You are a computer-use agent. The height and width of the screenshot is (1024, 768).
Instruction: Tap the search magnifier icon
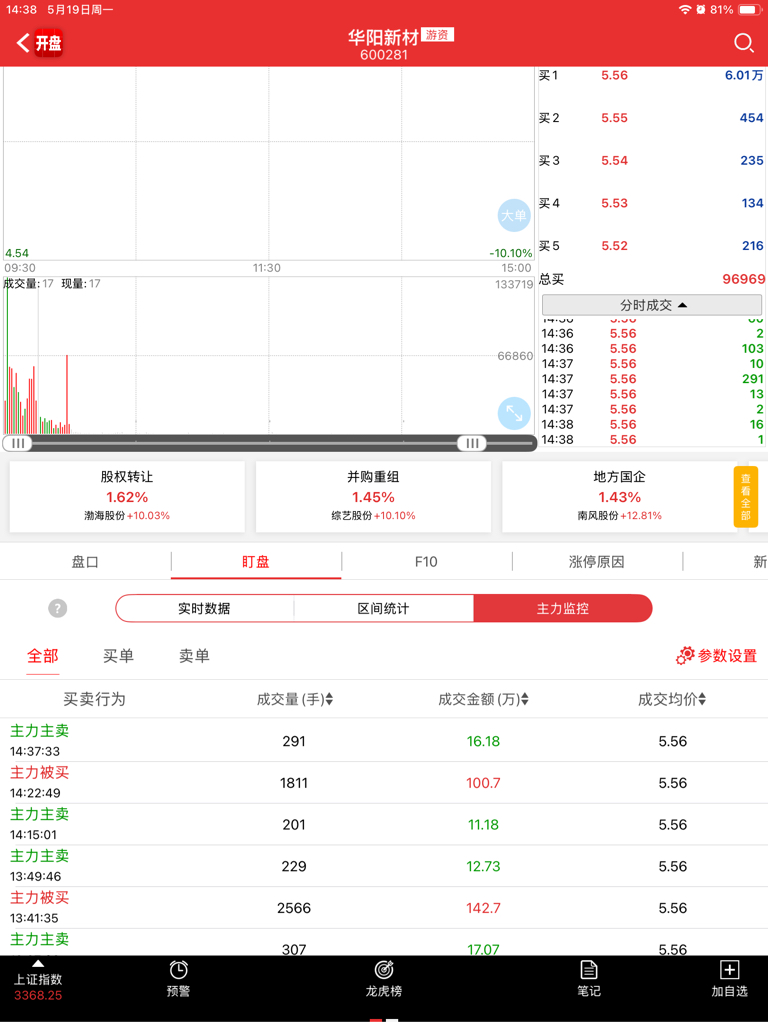pos(744,43)
